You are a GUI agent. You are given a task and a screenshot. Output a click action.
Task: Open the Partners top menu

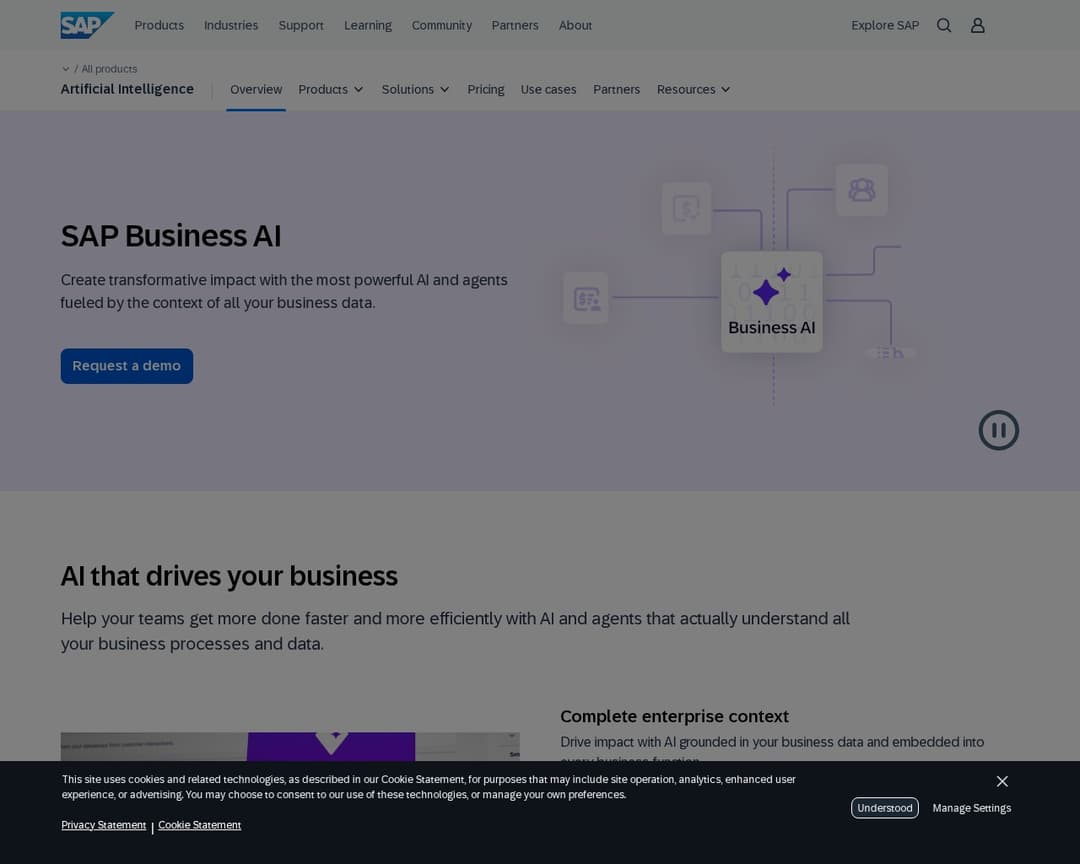[x=515, y=25]
